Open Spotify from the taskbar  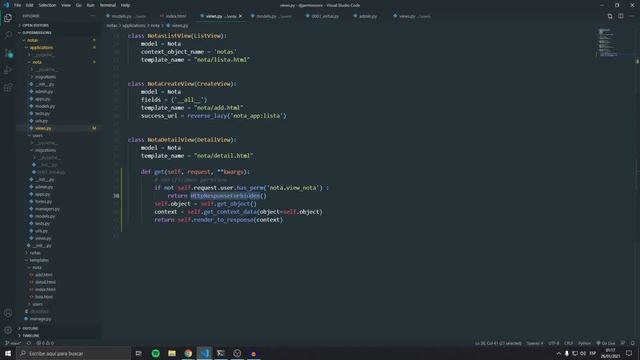point(156,353)
